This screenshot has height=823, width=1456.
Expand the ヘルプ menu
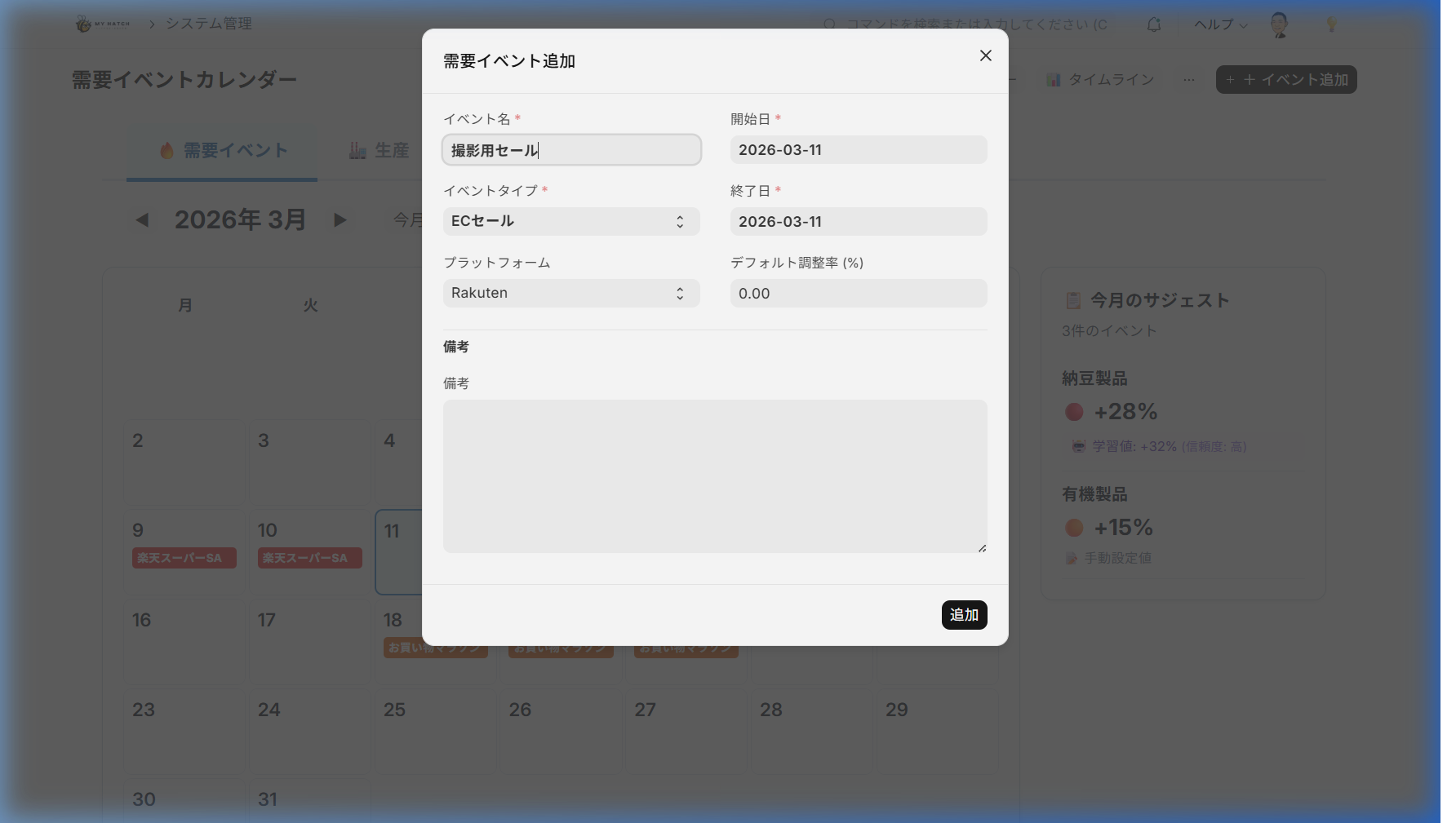coord(1220,24)
